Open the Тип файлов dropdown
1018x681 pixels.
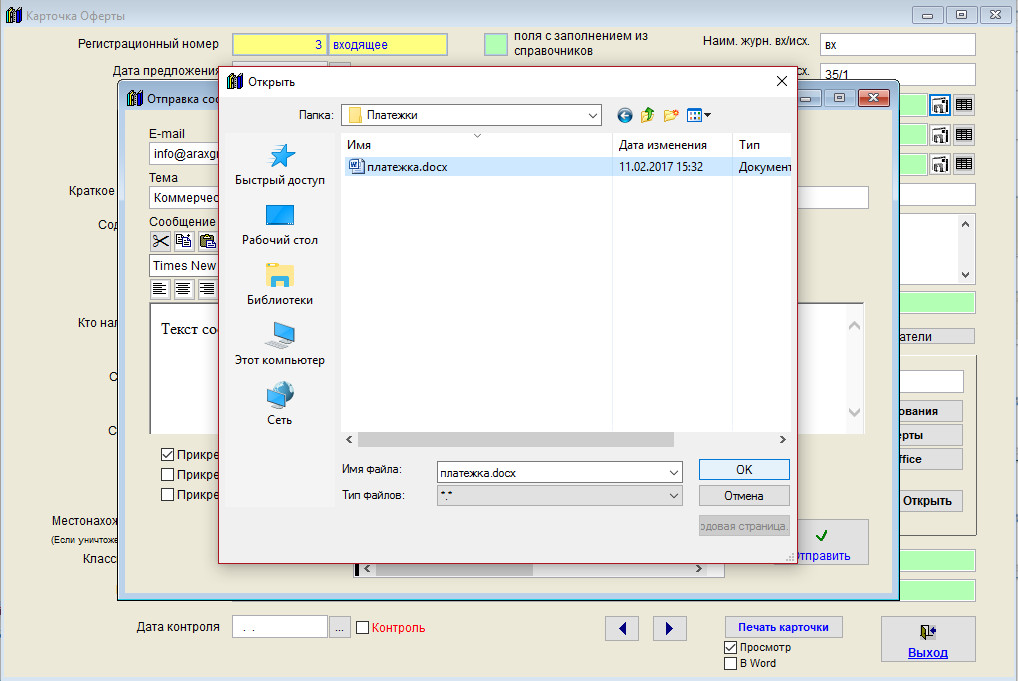pos(560,495)
